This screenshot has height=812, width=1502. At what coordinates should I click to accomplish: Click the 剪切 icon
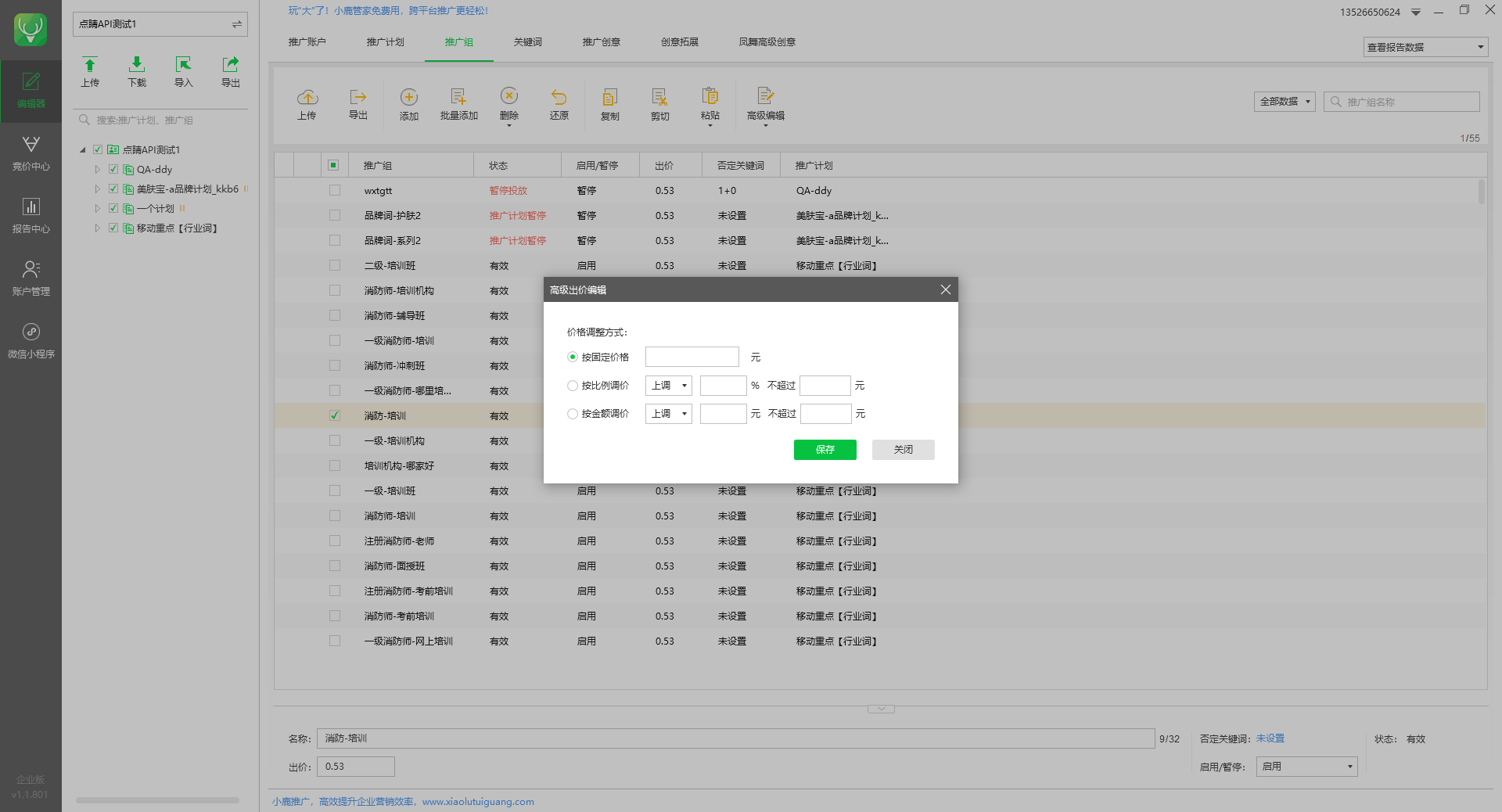pyautogui.click(x=659, y=97)
